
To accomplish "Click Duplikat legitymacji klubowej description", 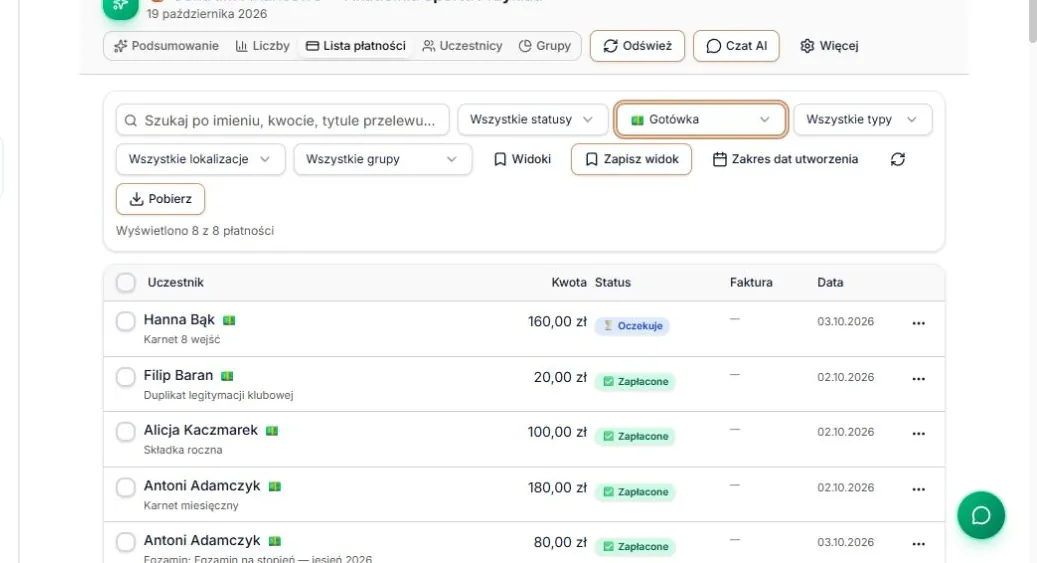I will coord(218,395).
